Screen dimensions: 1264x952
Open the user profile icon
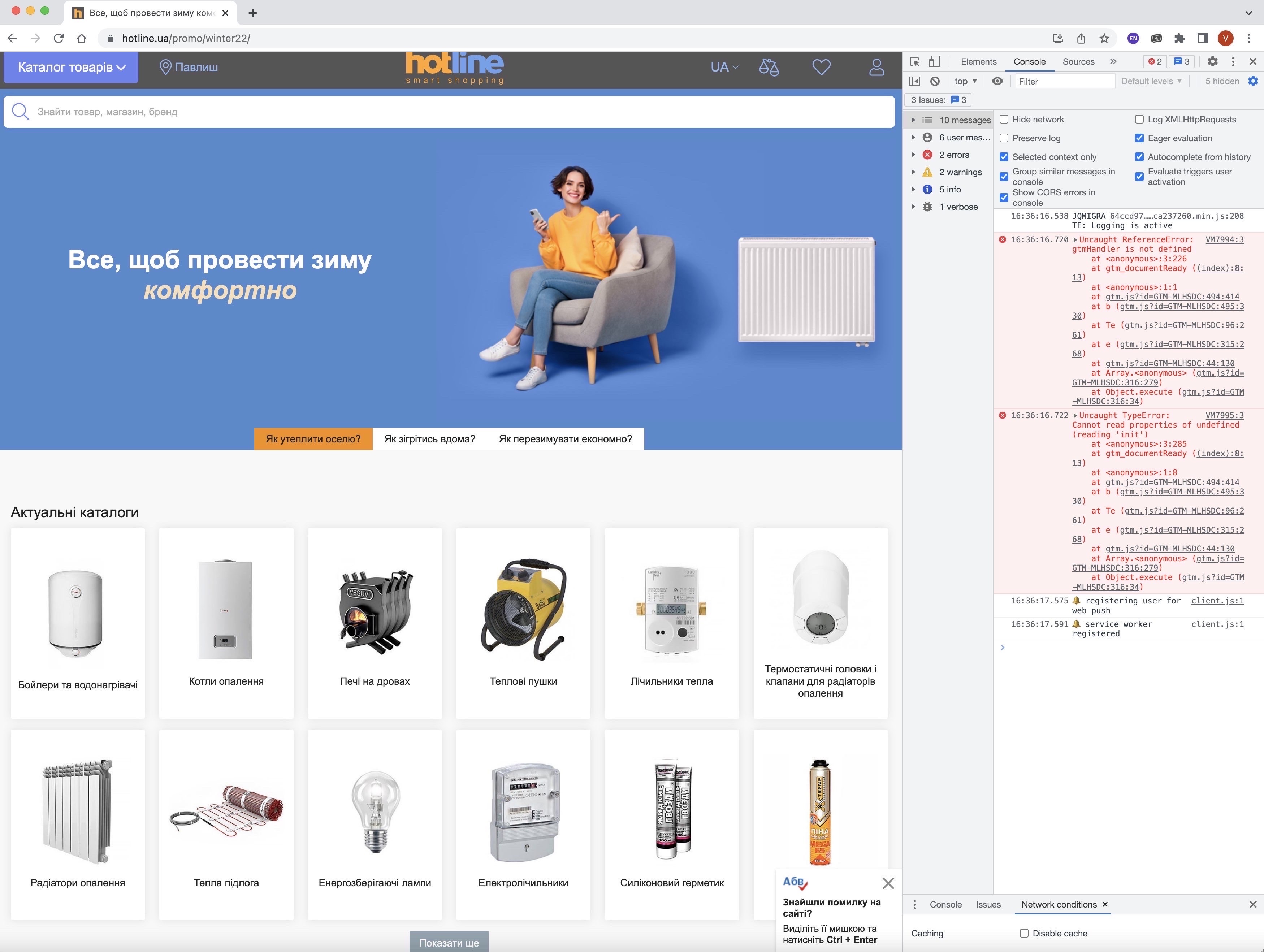876,68
